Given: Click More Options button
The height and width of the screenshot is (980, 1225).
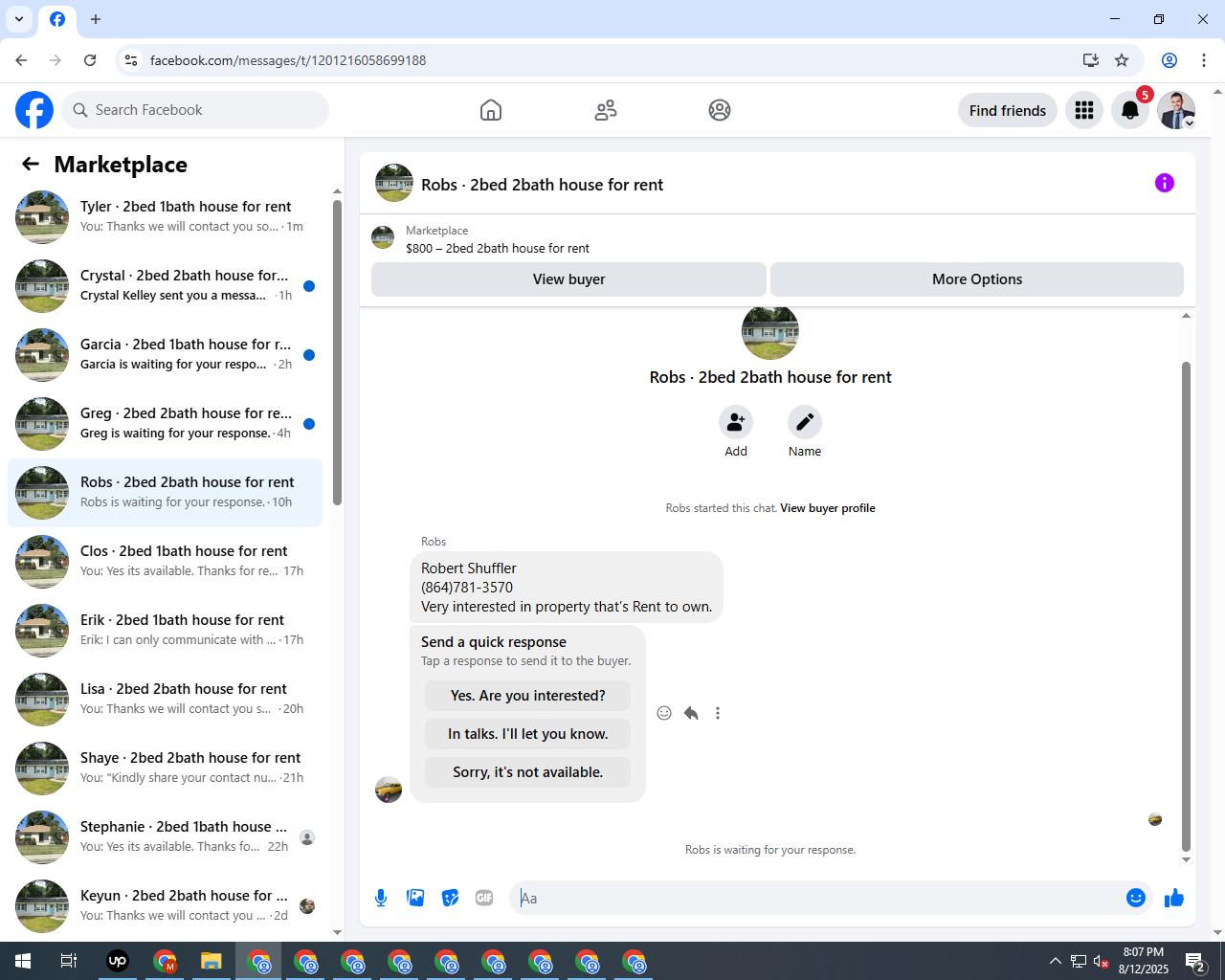Looking at the screenshot, I should [977, 279].
